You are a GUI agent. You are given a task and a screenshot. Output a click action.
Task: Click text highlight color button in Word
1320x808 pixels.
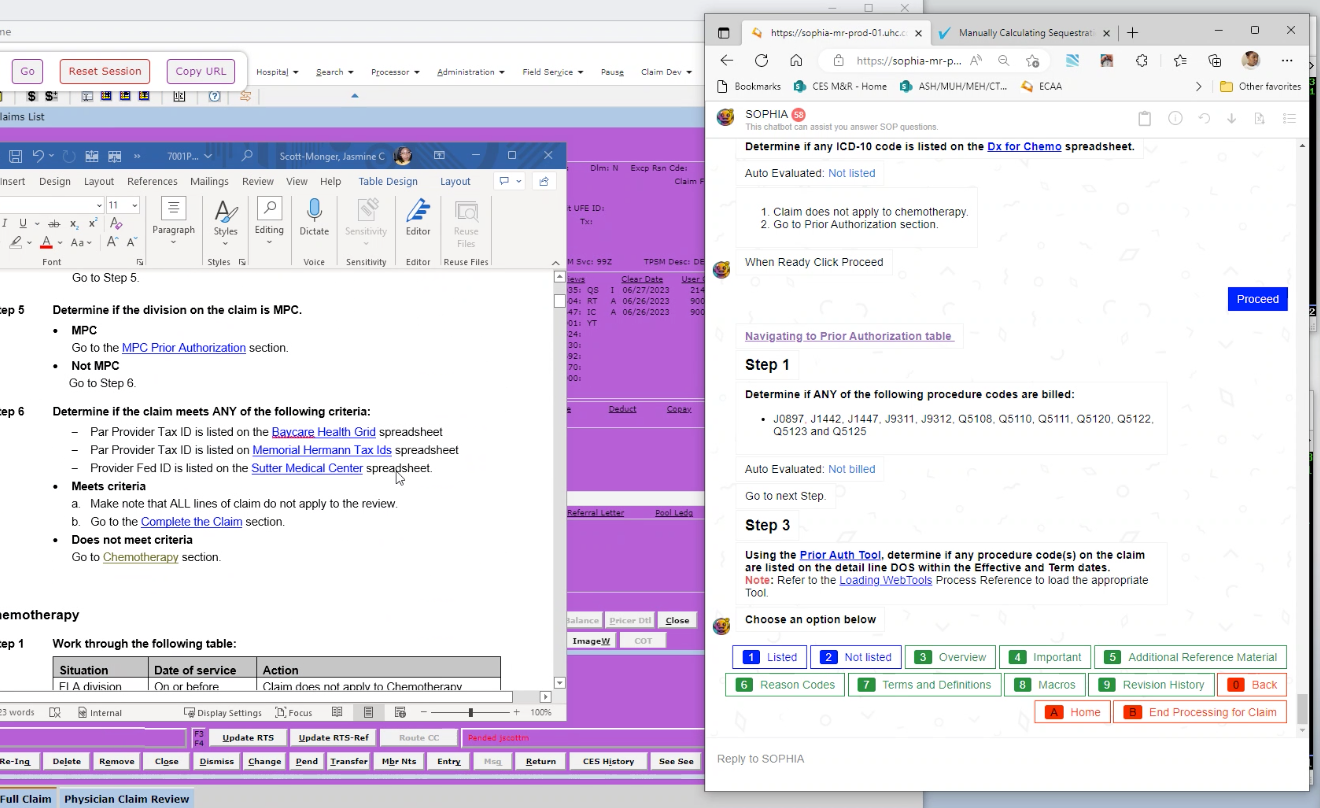tap(16, 242)
